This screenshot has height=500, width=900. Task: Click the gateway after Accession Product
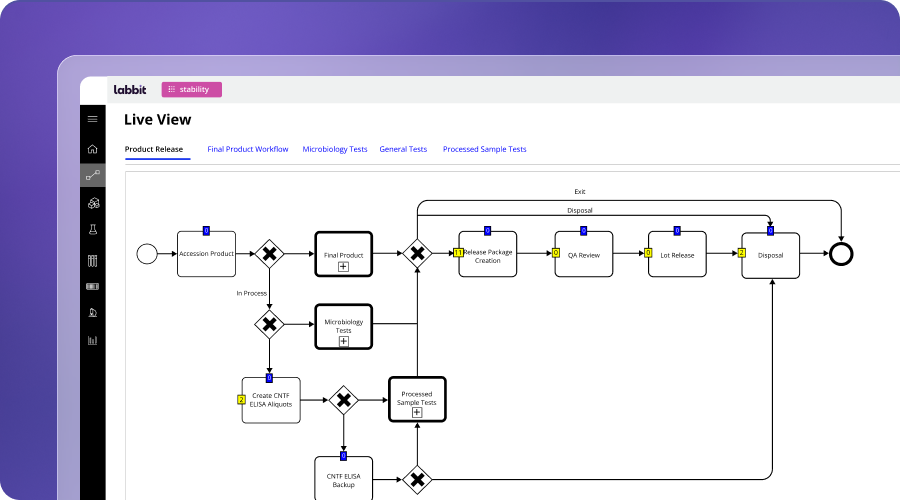269,254
